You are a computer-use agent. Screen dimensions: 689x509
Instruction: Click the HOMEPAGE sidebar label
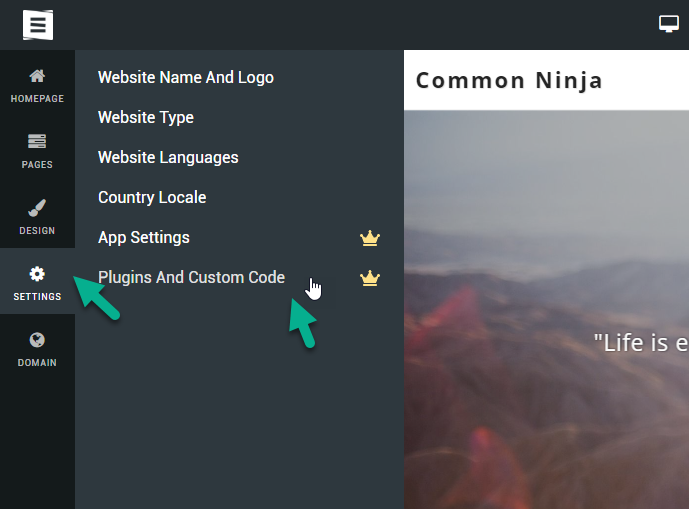point(37,99)
